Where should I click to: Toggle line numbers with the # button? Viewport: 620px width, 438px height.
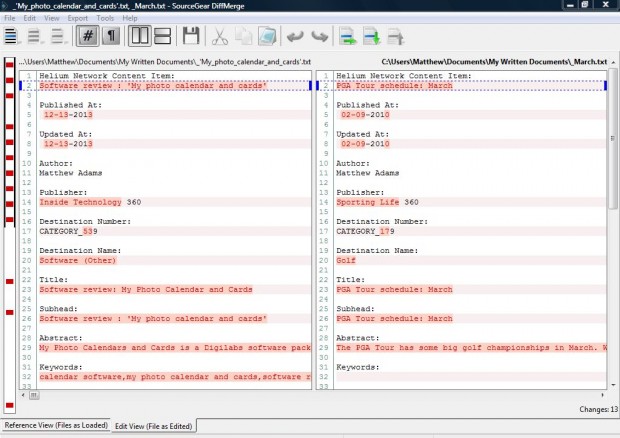88,36
